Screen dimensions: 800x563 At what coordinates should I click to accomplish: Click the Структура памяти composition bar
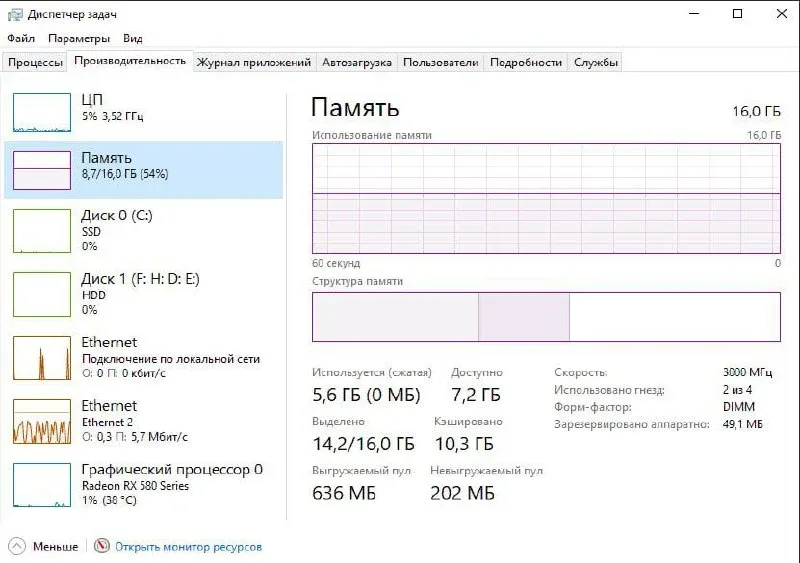click(546, 317)
